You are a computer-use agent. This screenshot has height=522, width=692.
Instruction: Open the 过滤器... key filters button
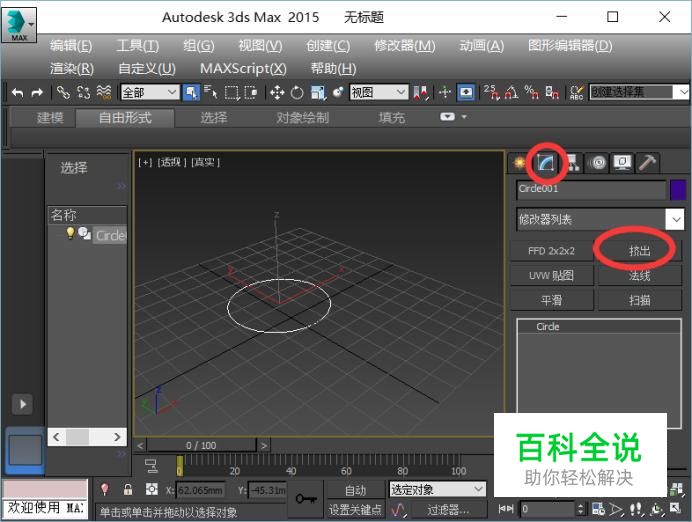pos(448,510)
